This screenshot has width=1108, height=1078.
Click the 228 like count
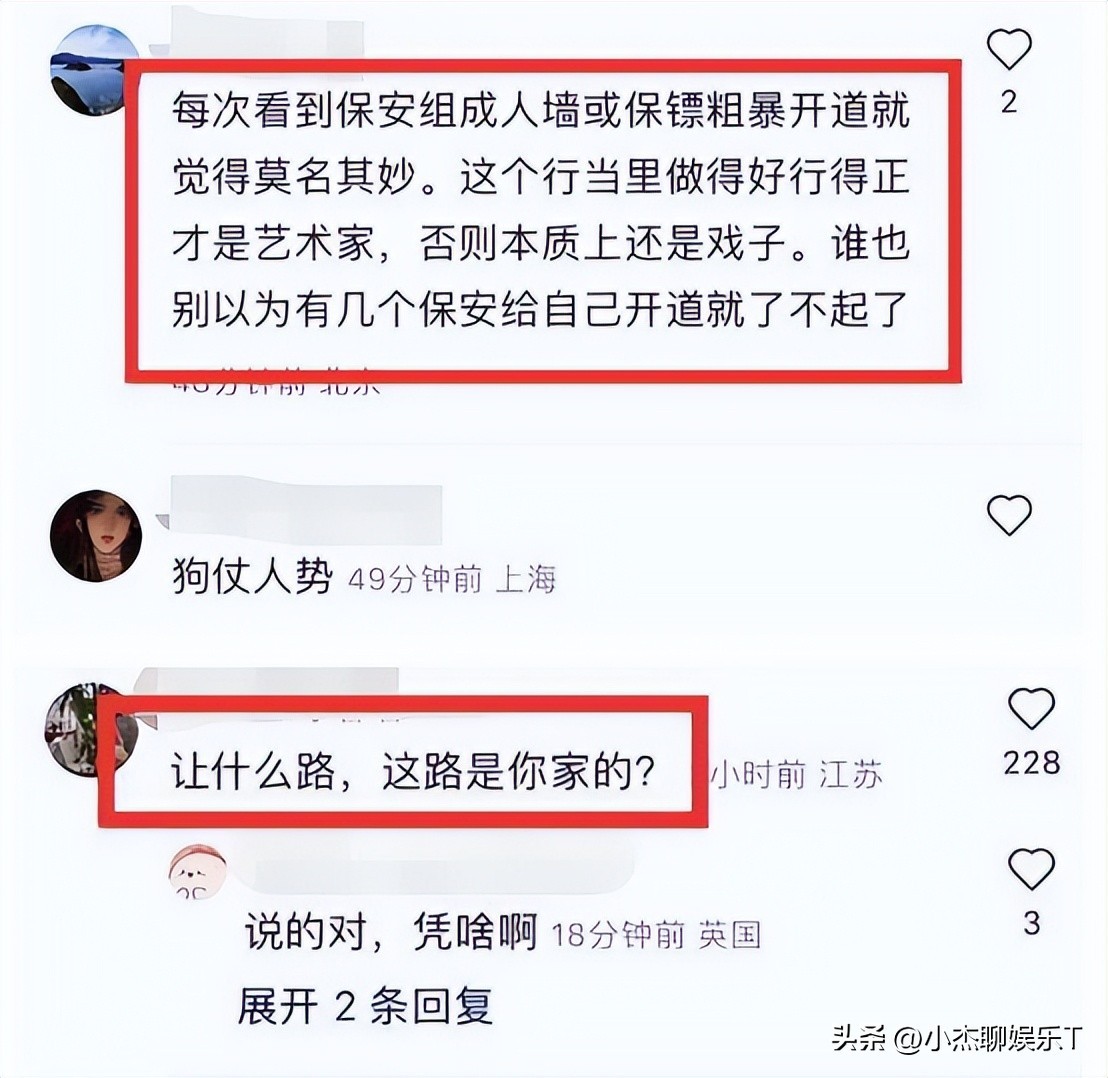pos(1032,763)
